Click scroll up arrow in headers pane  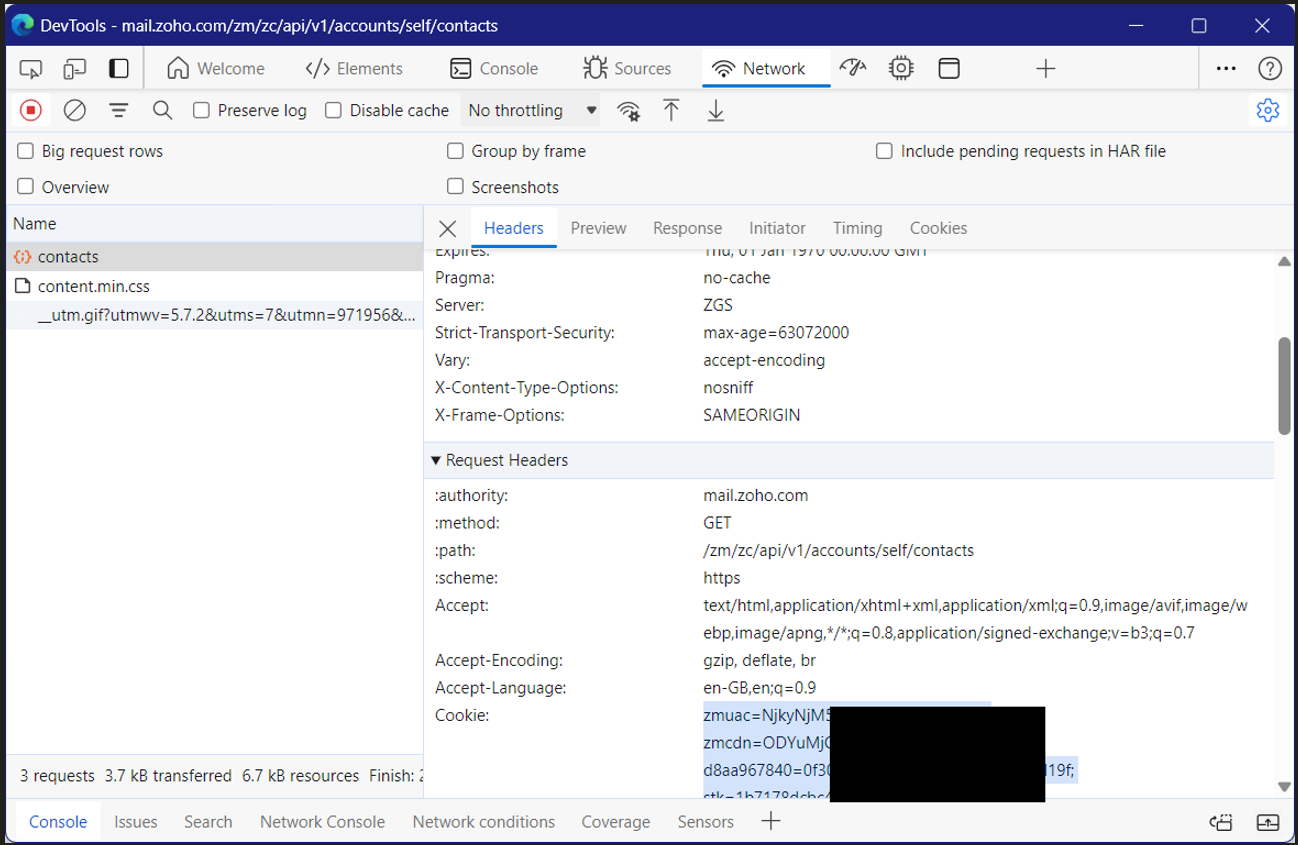pos(1284,262)
